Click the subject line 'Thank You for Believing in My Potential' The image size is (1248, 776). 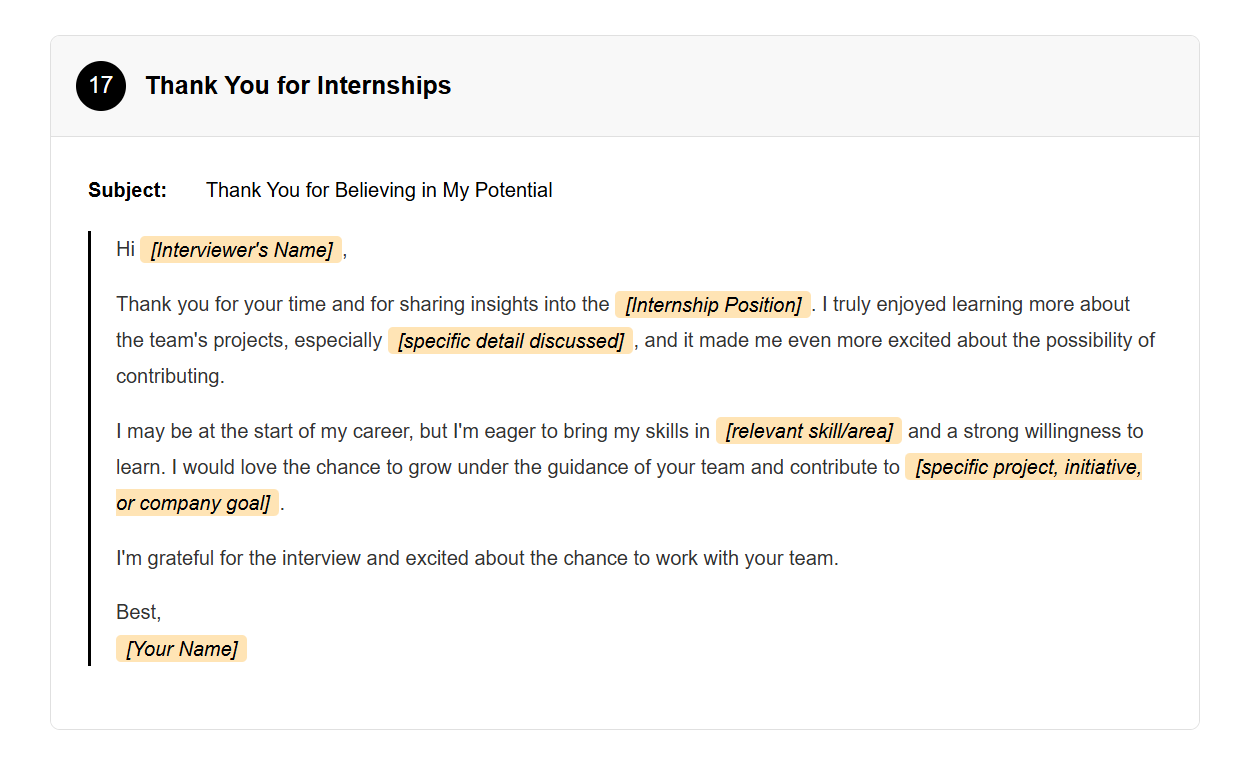379,190
